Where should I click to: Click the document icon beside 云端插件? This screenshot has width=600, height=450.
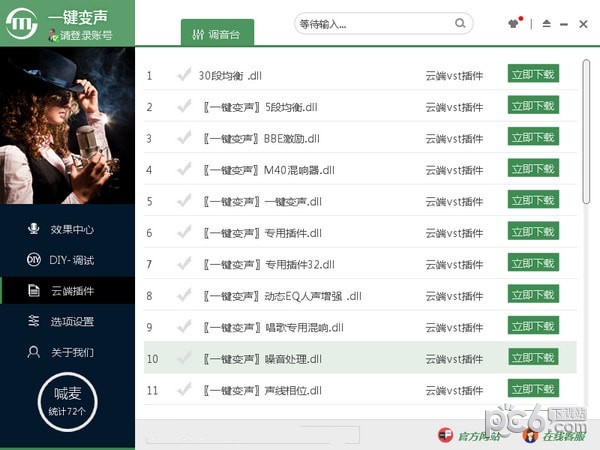34,290
